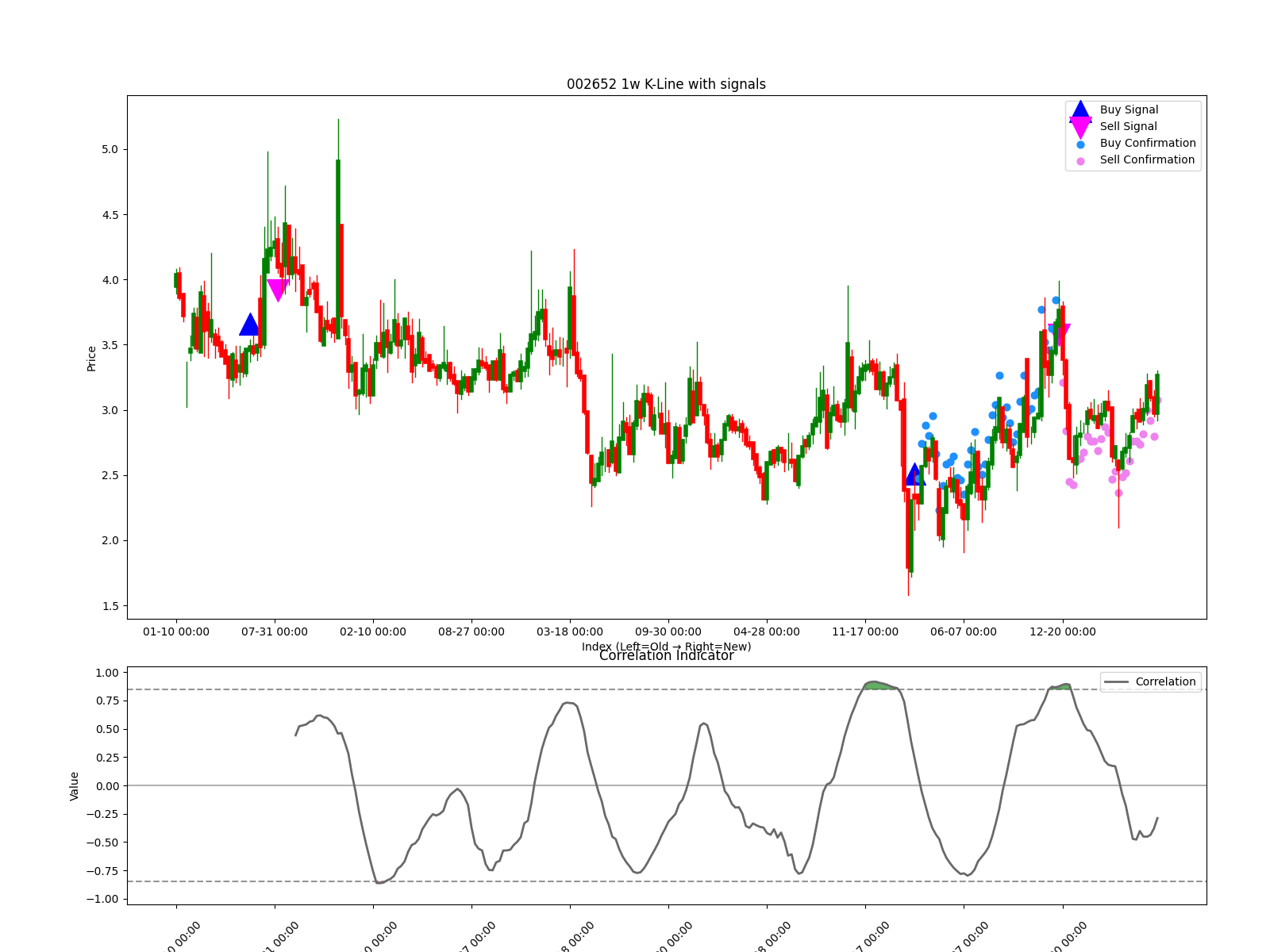
Task: Click the 1.00 correlation tick label
Action: (x=106, y=673)
